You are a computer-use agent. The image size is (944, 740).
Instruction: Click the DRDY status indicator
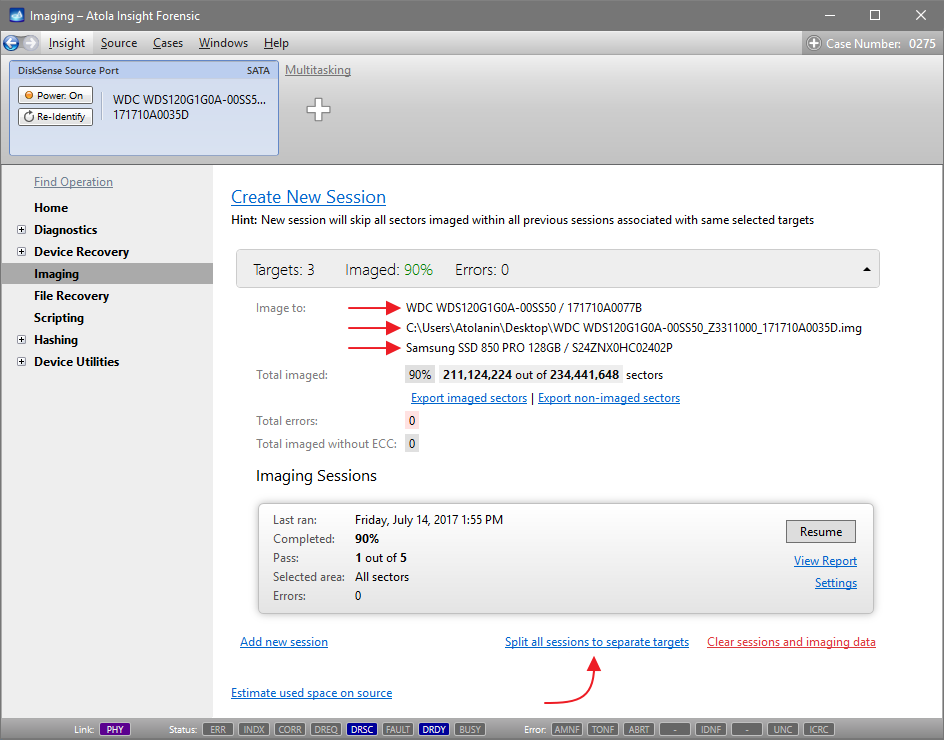click(x=434, y=730)
